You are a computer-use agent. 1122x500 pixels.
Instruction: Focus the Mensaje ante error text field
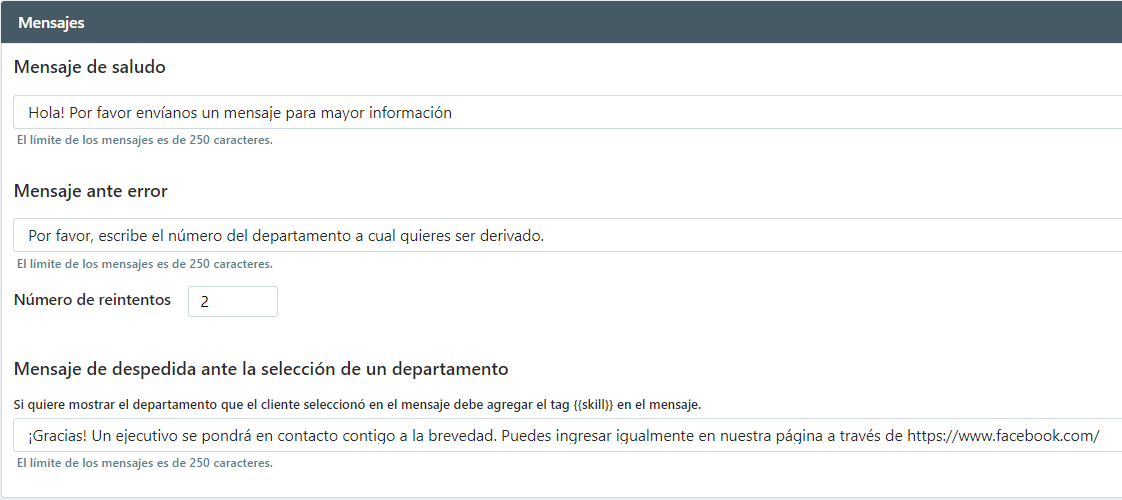point(567,235)
